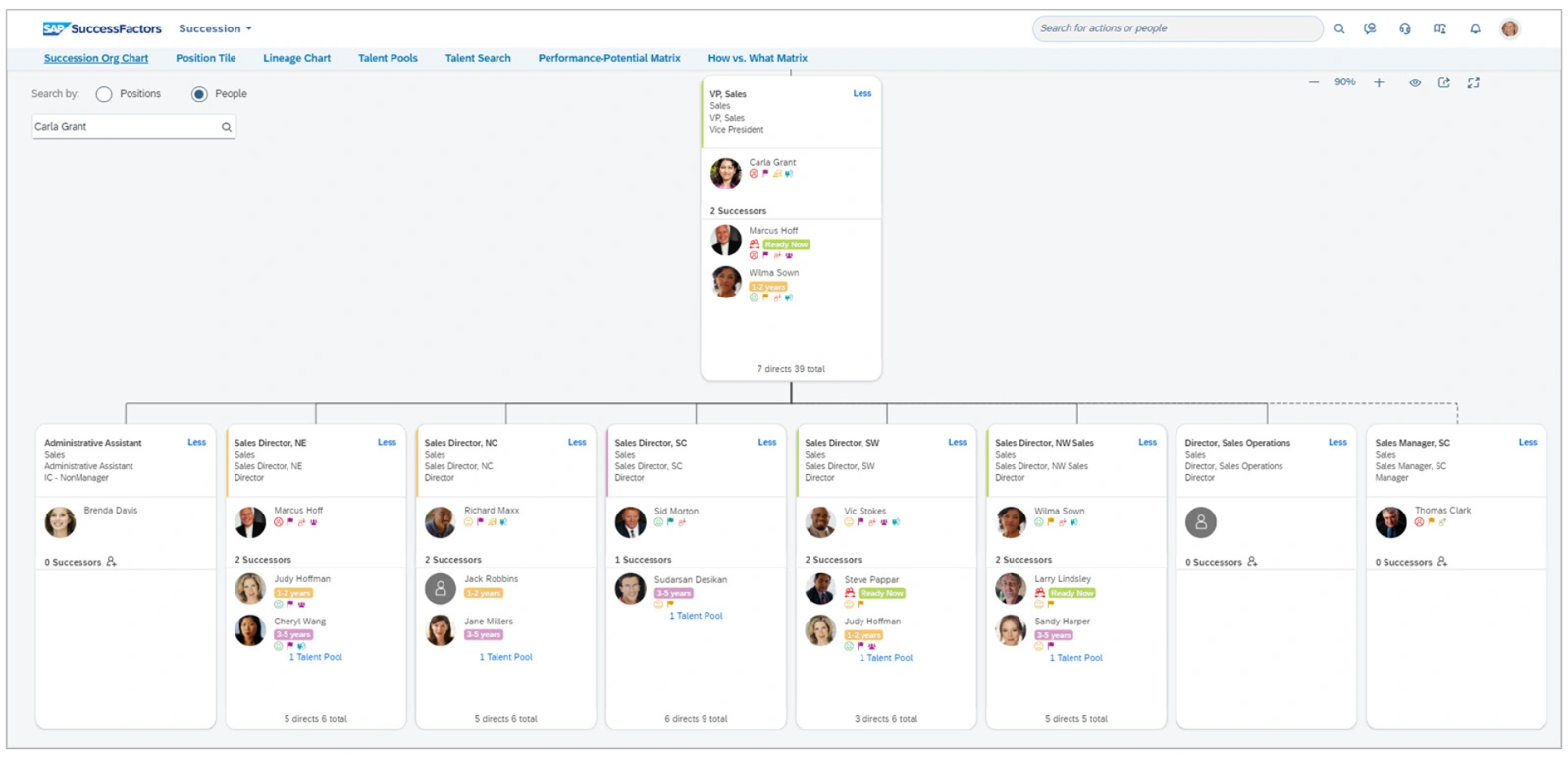
Task: Switch to the Lineage Chart tab
Action: click(296, 58)
